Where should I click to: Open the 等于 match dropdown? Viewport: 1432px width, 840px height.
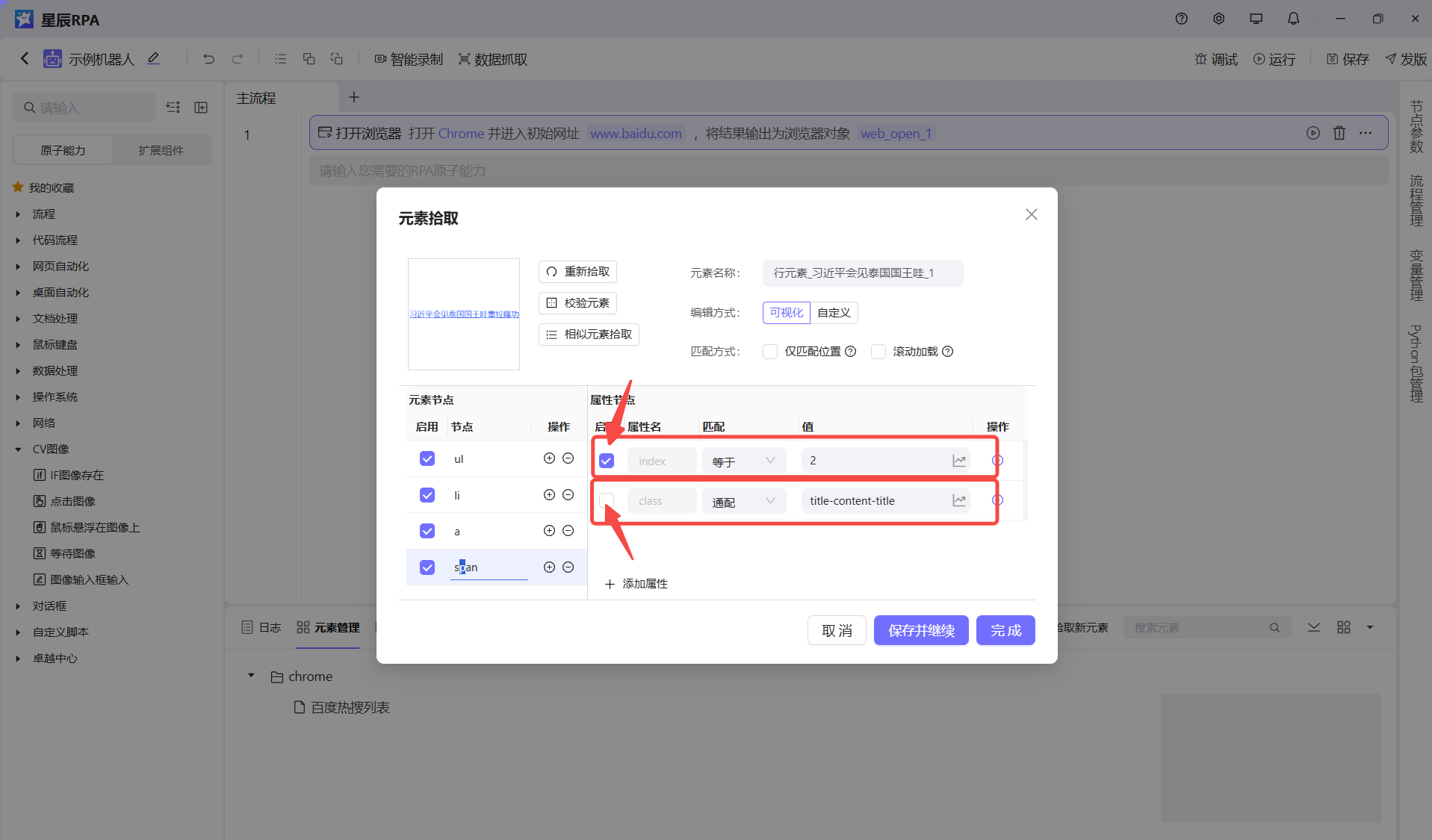[743, 461]
